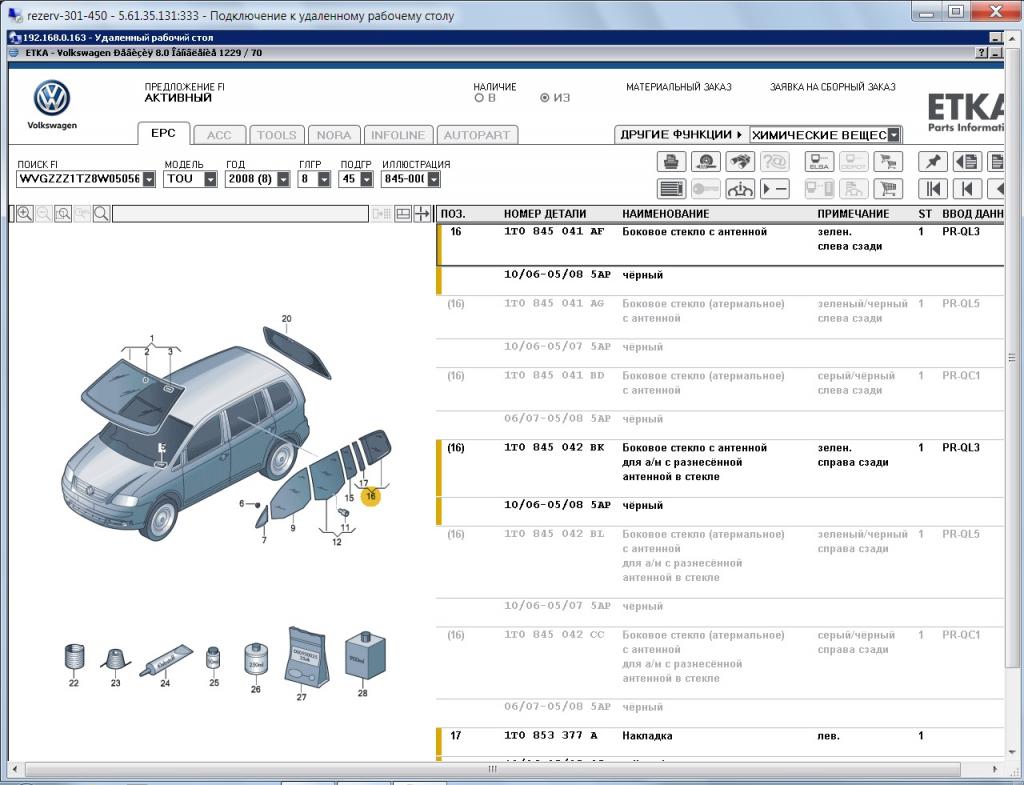Open the ПОИСК FI VIN dropdown
Viewport: 1024px width, 785px height.
(149, 179)
